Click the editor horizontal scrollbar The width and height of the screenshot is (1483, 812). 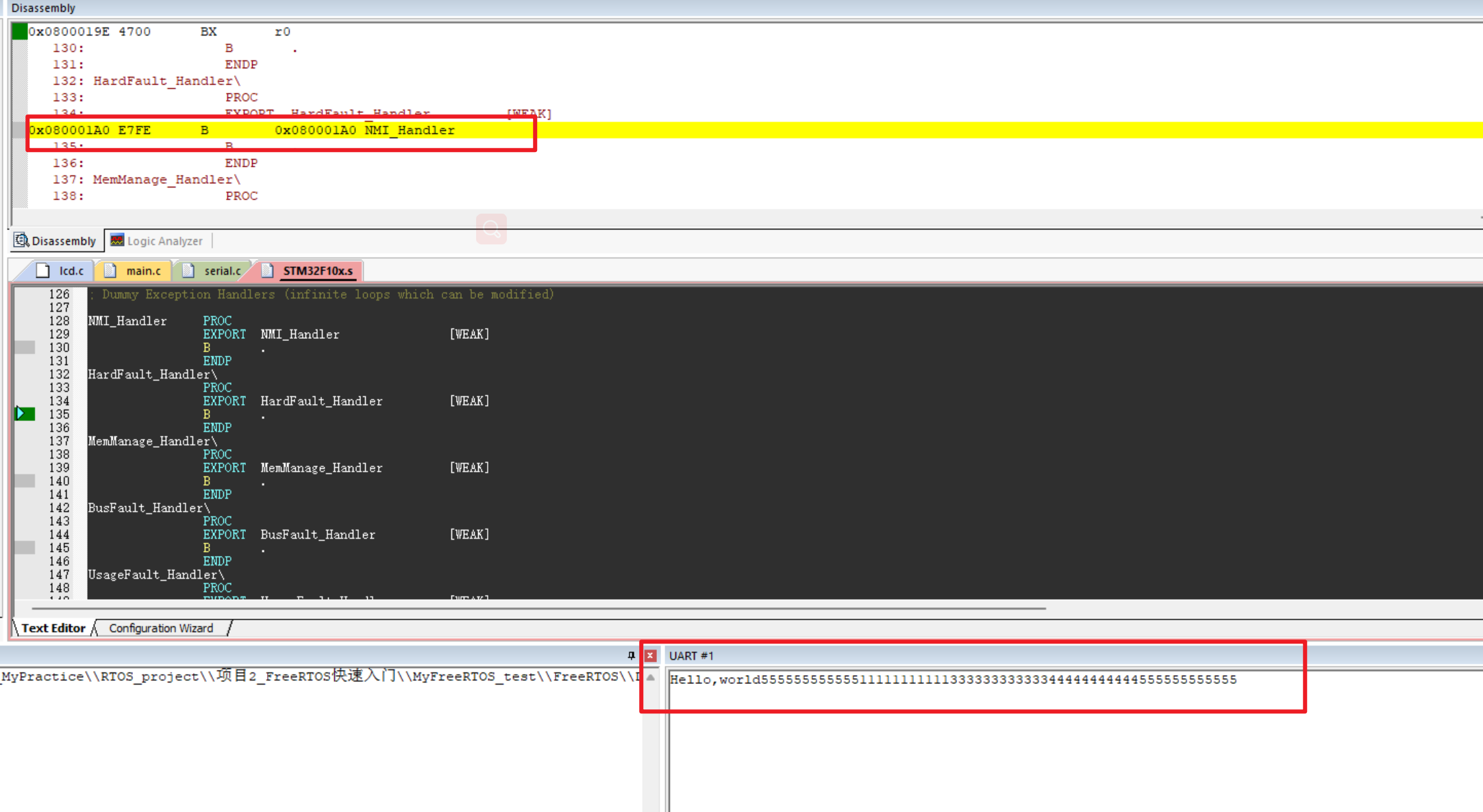tap(538, 608)
